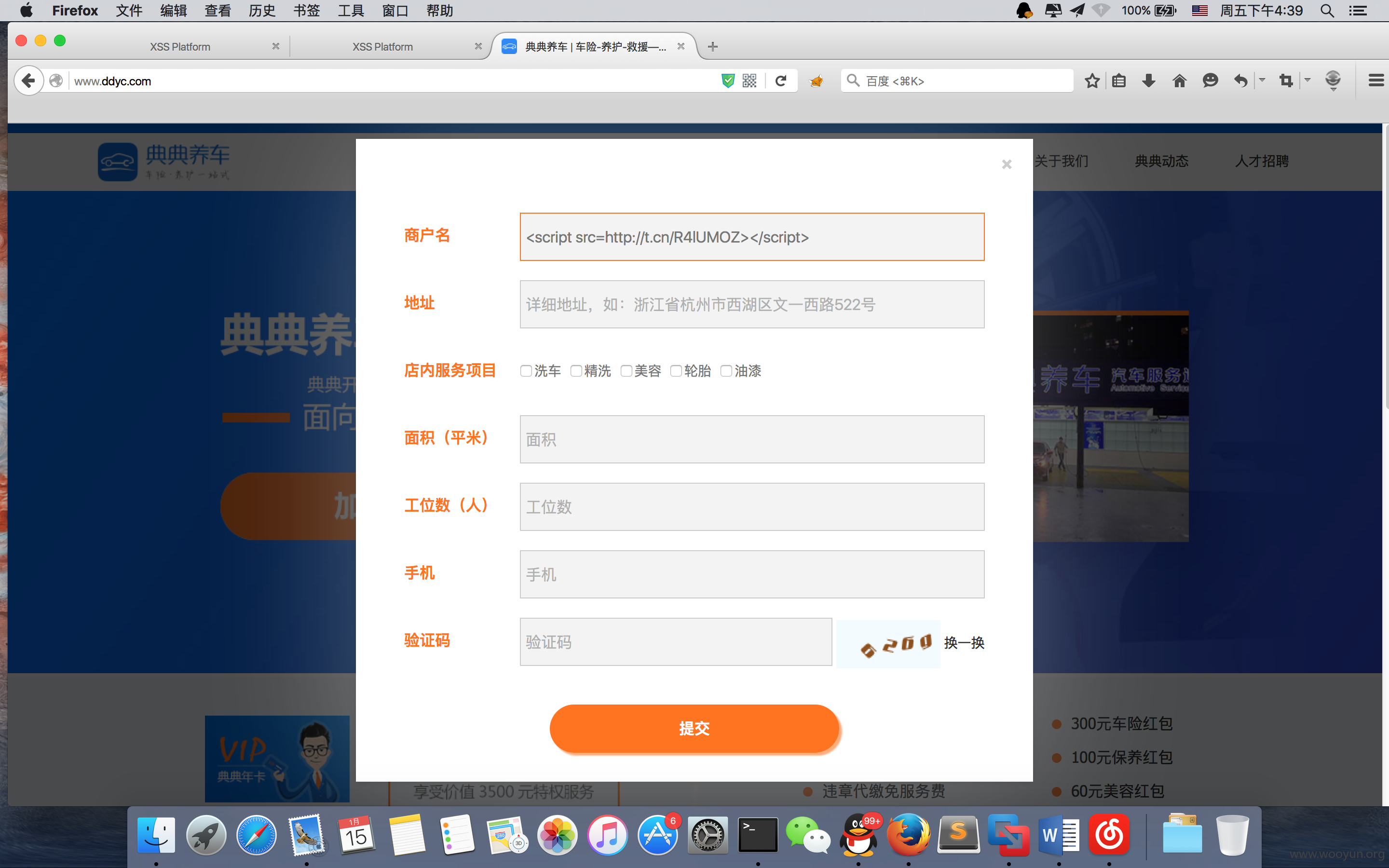
Task: Click the Baidu search box
Action: [x=957, y=81]
